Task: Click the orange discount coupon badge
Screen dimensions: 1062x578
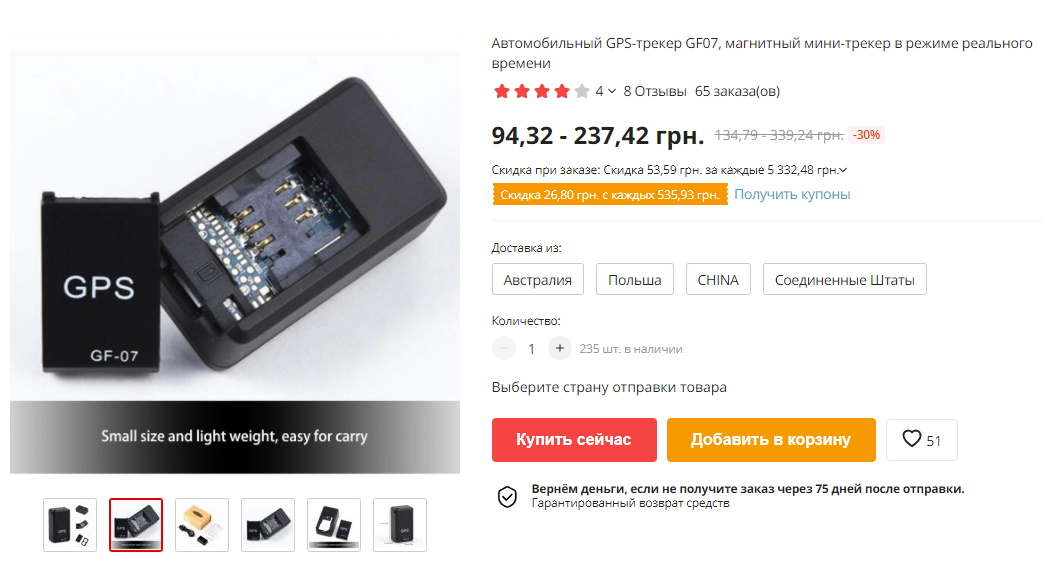Action: 610,194
